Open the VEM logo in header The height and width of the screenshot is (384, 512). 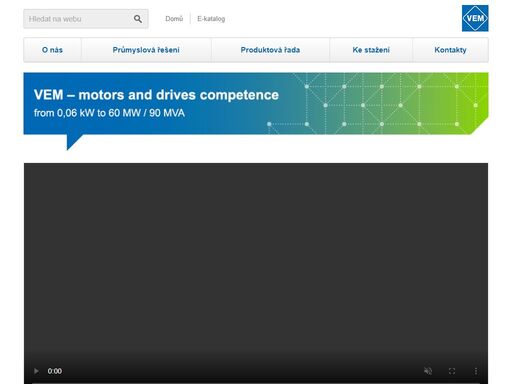point(475,18)
